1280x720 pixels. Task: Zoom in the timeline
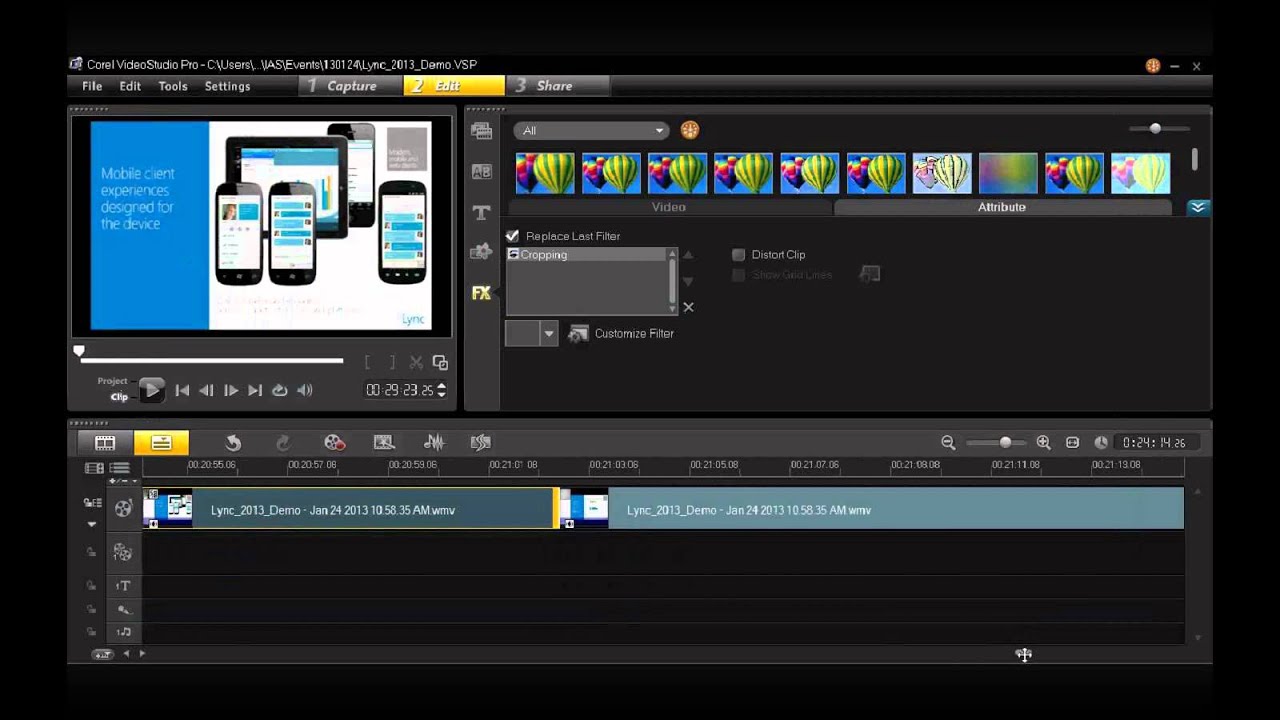tap(1043, 442)
